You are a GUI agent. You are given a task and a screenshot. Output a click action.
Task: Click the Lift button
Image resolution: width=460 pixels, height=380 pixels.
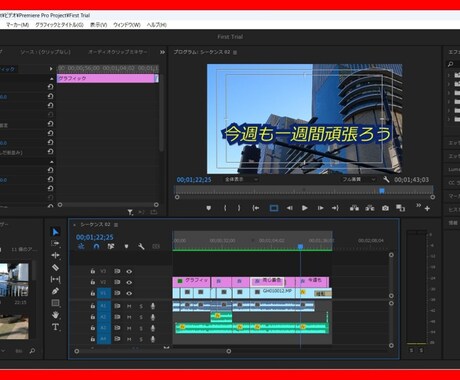[354, 208]
